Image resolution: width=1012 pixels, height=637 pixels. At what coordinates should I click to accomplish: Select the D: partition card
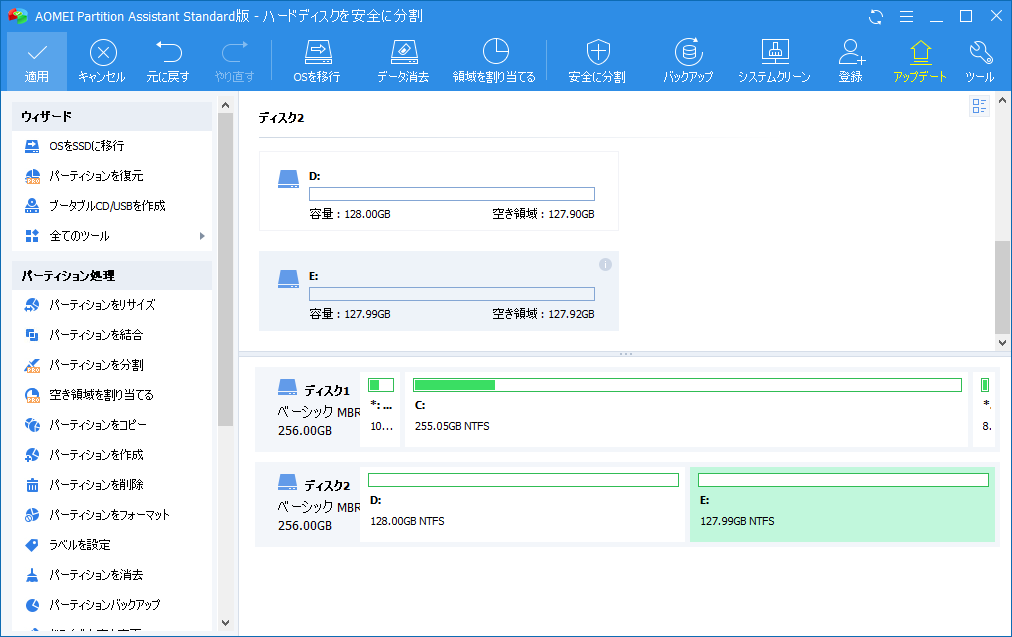click(439, 191)
